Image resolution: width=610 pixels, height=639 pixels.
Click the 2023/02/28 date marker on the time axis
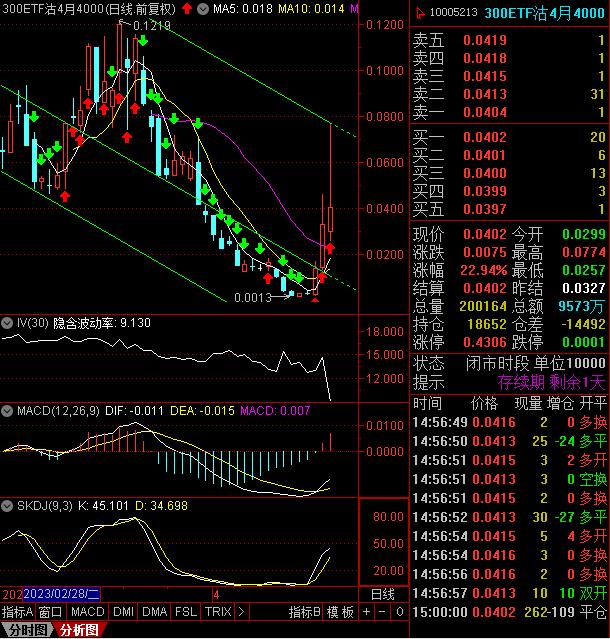coord(61,594)
